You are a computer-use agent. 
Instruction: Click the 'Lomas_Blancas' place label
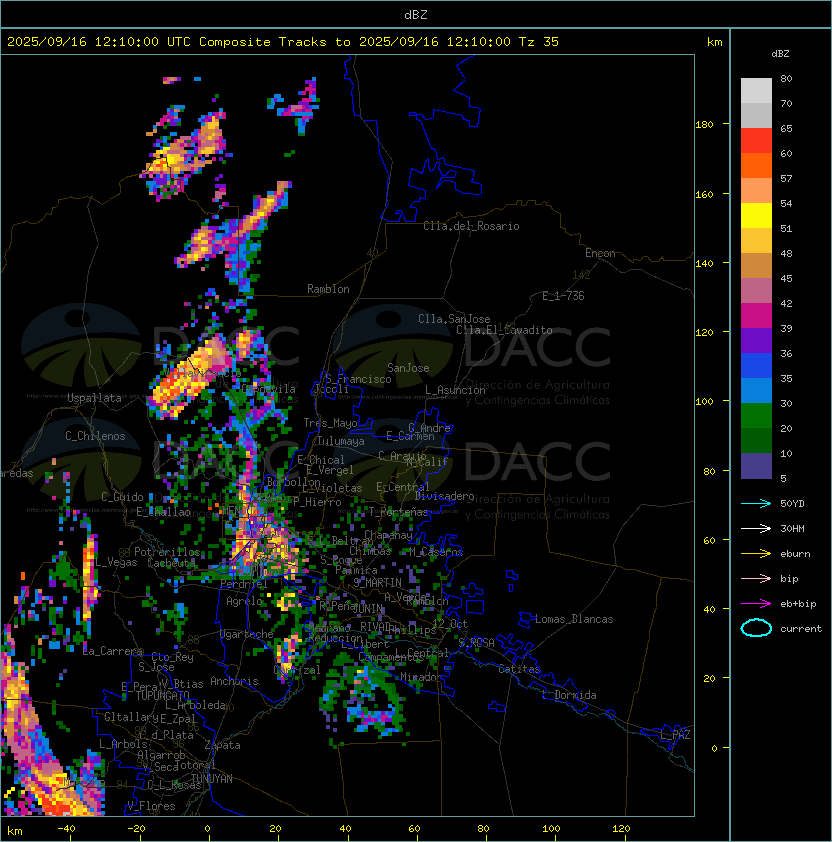point(574,619)
